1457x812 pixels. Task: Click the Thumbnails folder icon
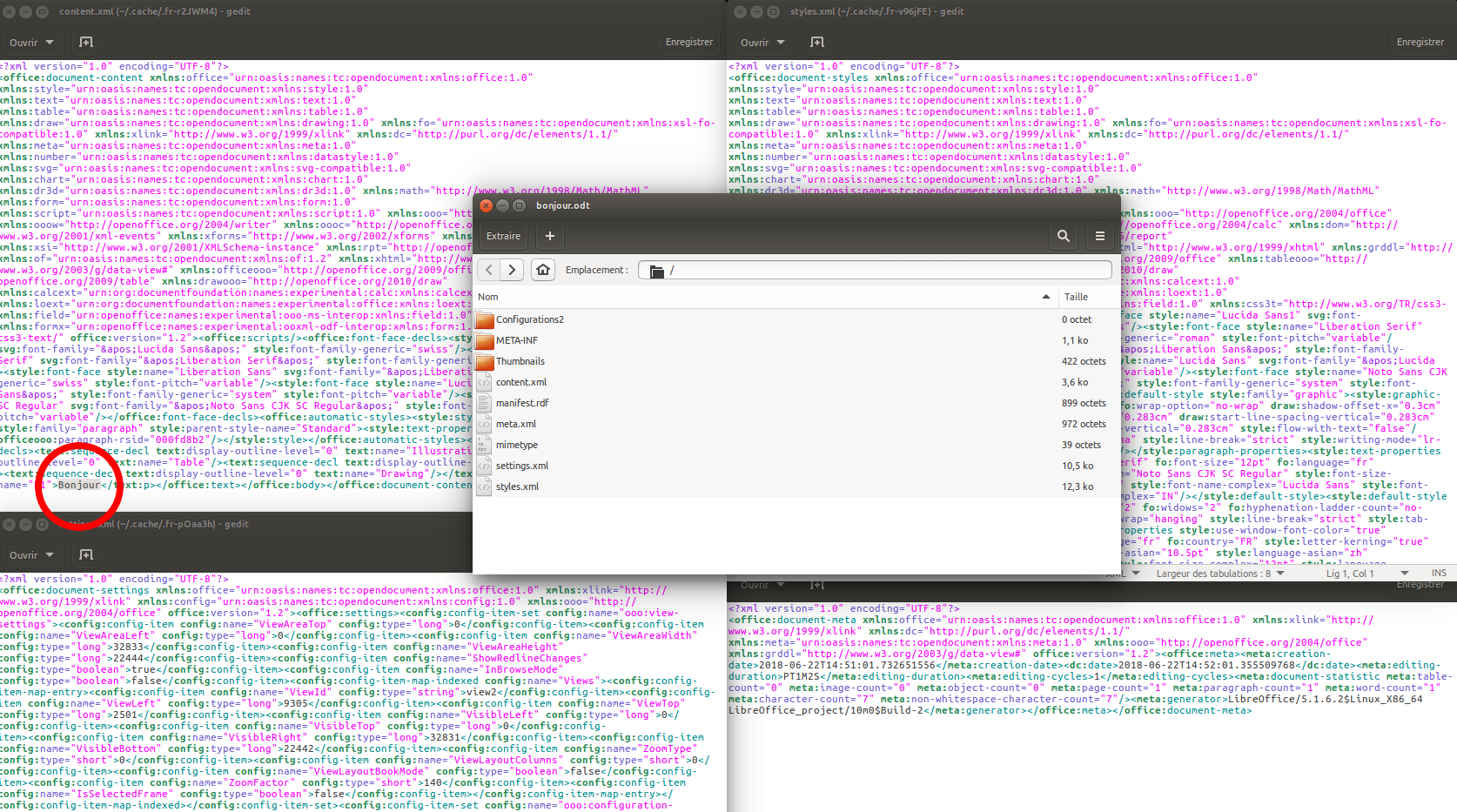[485, 361]
